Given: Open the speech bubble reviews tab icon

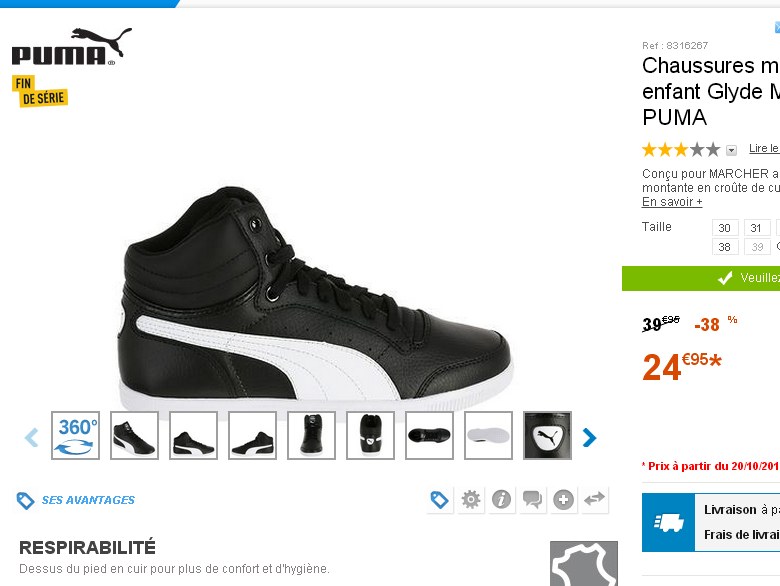Looking at the screenshot, I should pyautogui.click(x=532, y=499).
